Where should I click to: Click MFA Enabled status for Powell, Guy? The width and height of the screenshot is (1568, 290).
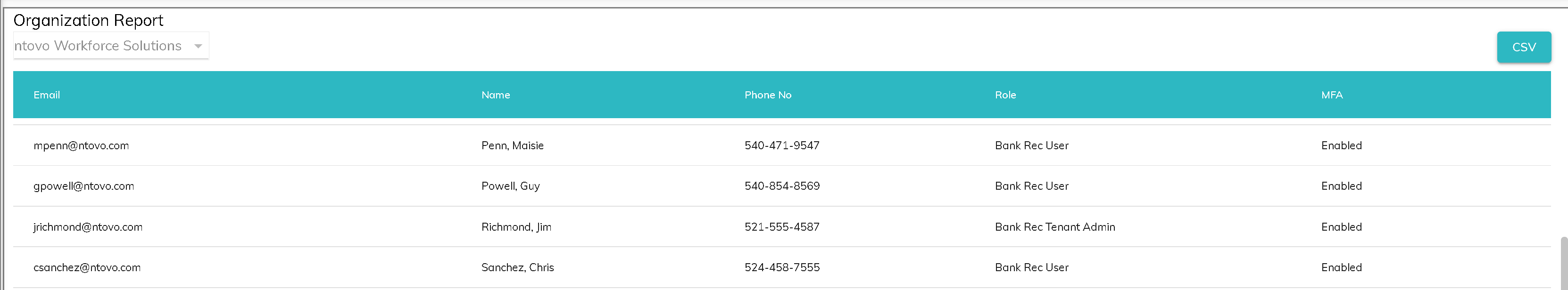[x=1341, y=186]
